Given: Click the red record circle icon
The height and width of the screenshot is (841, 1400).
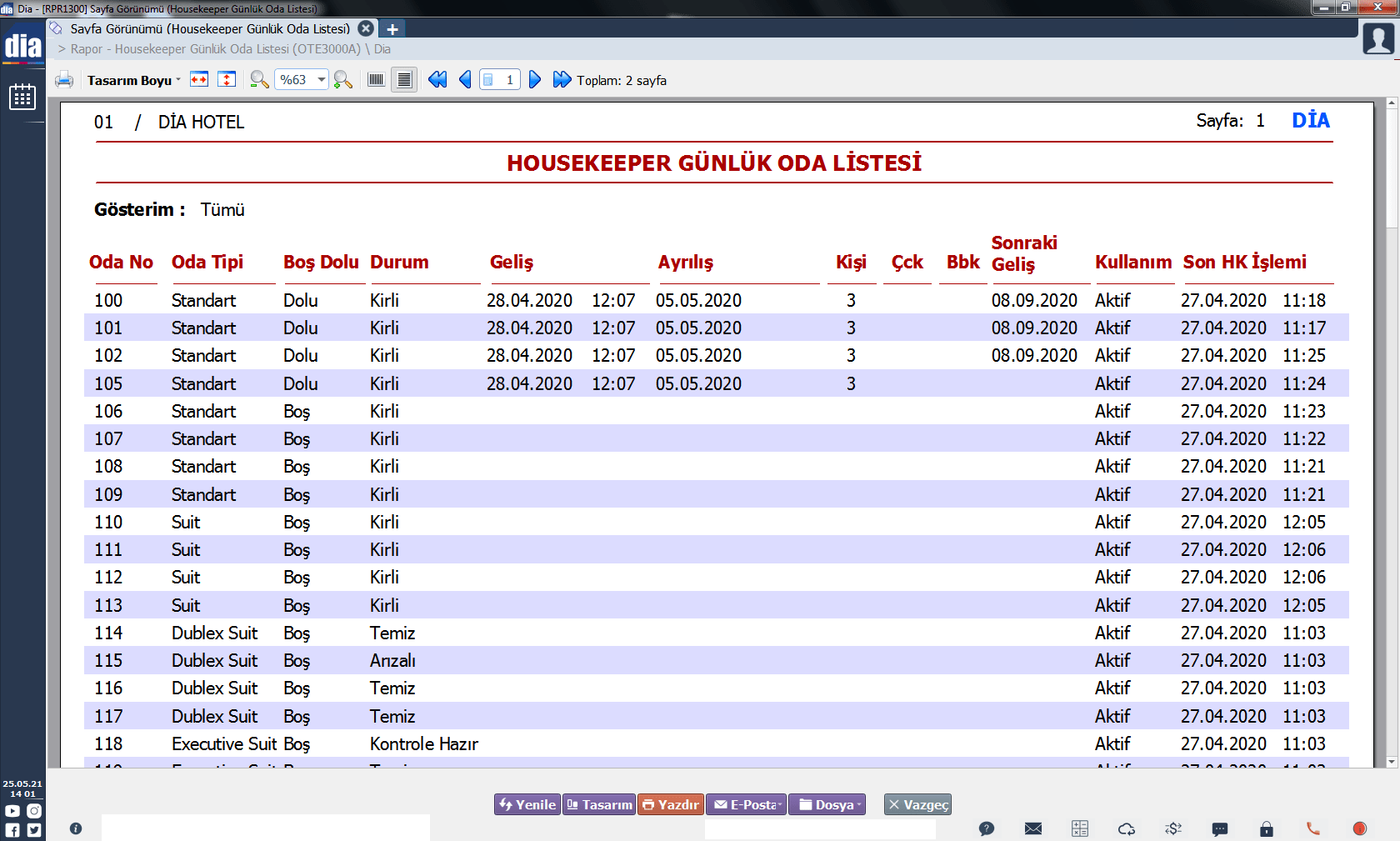Looking at the screenshot, I should tap(1360, 828).
